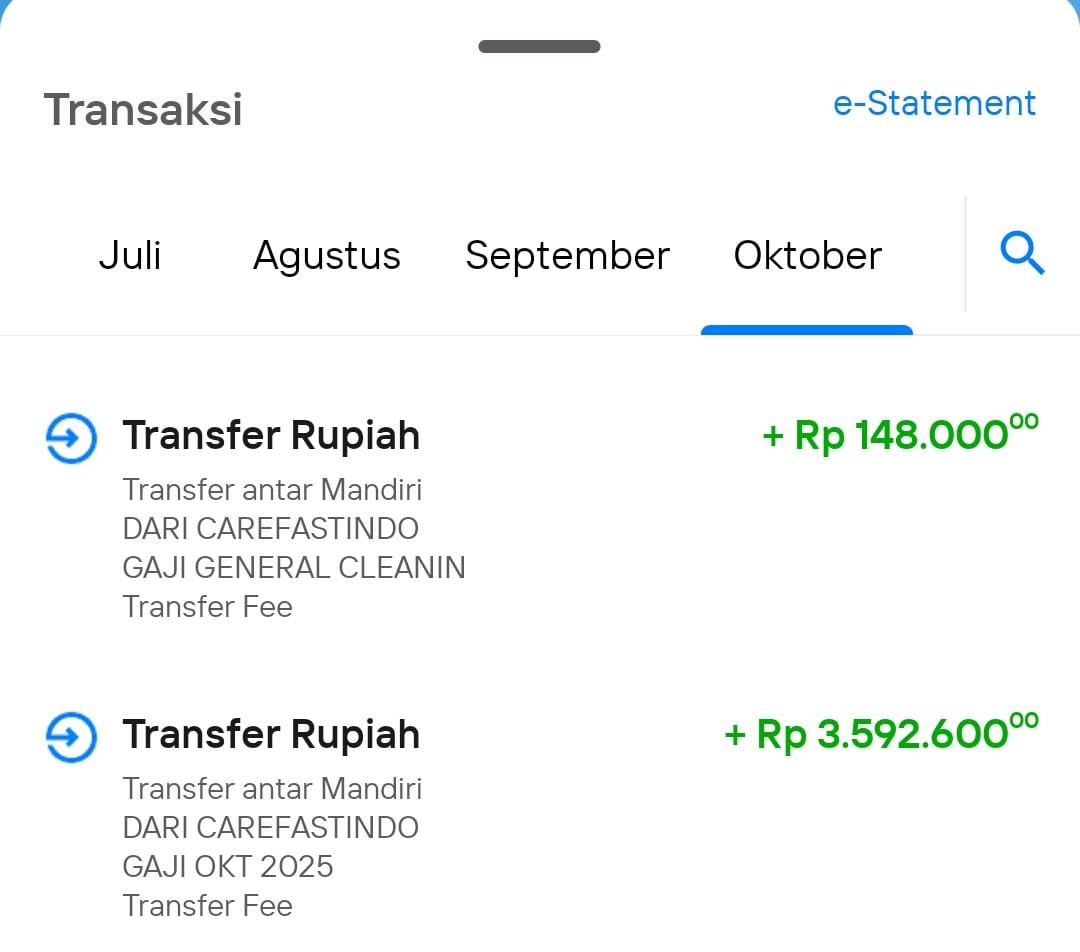Click the blue indicator under Oktober
The width and height of the screenshot is (1080, 952).
807,330
